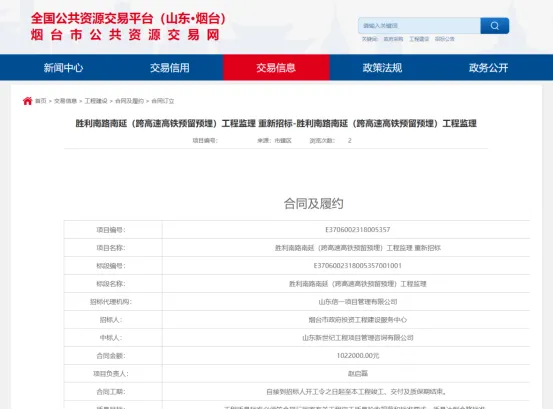Click the 工程建设 breadcrumb link

tap(96, 101)
